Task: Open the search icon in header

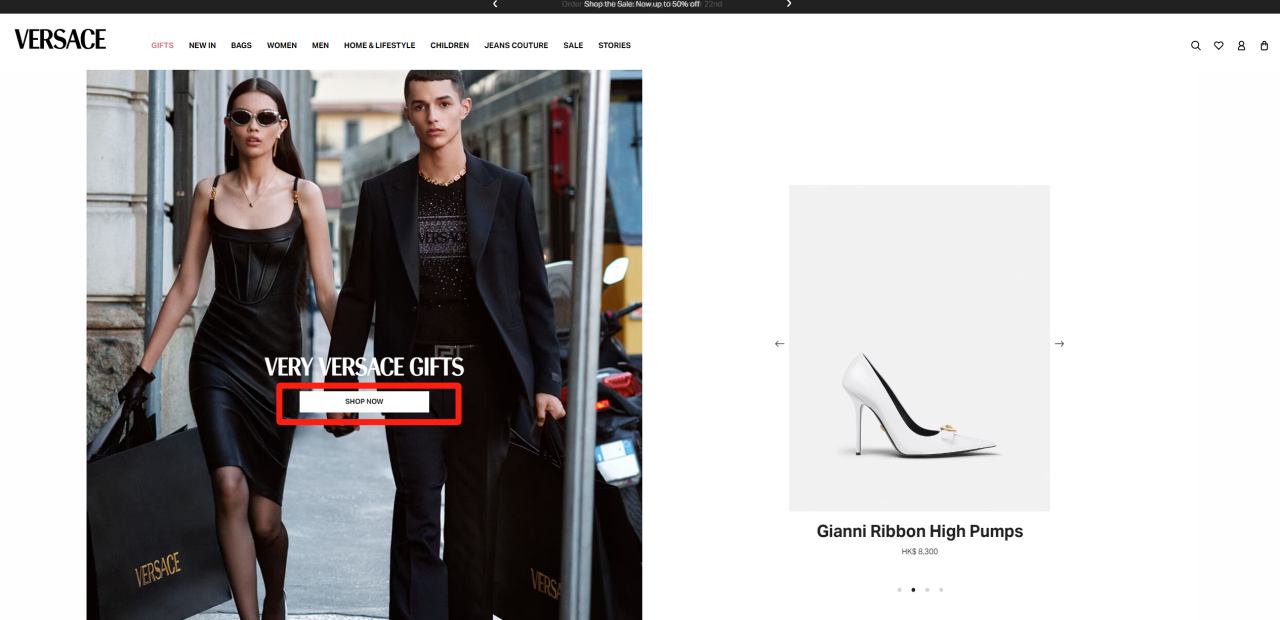Action: click(x=1195, y=45)
